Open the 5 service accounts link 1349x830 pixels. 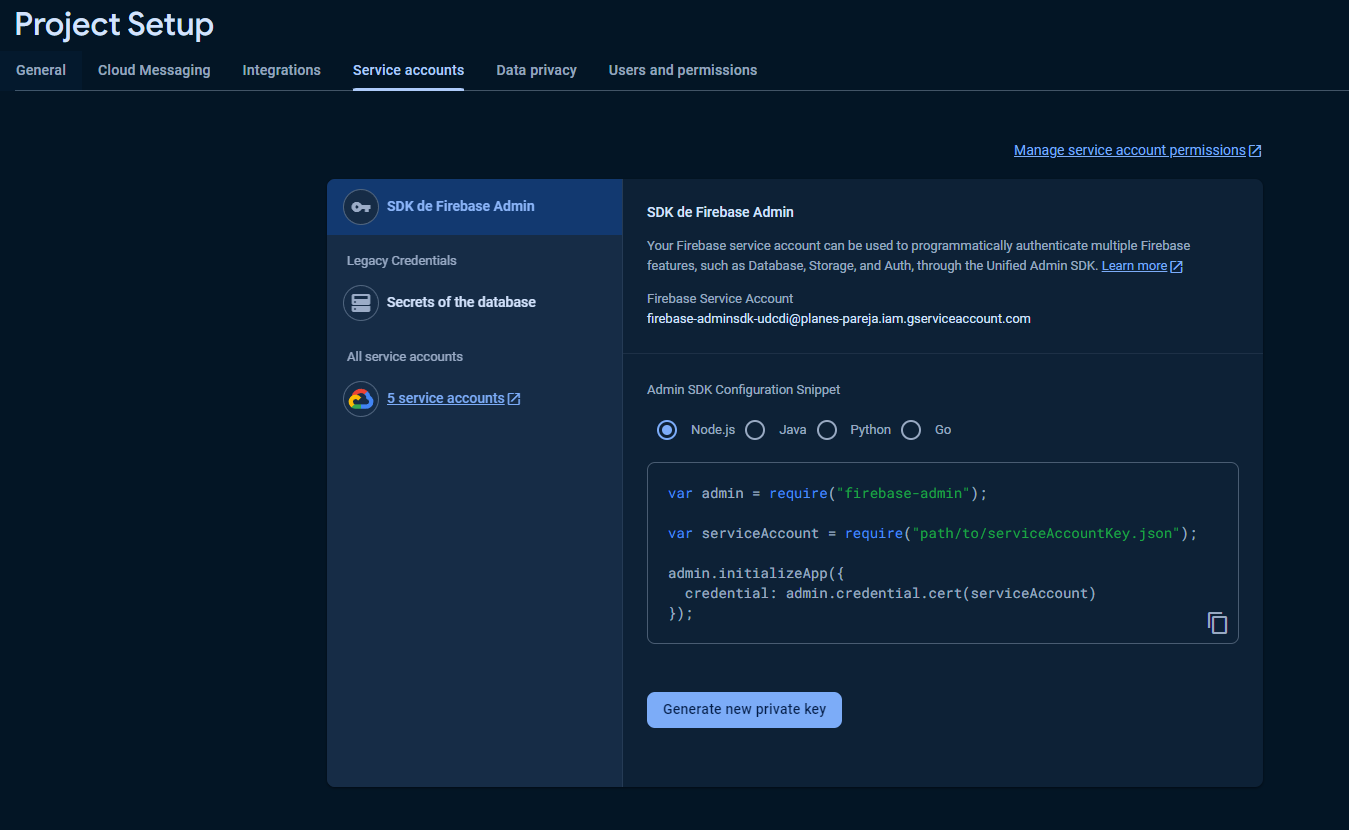(446, 398)
